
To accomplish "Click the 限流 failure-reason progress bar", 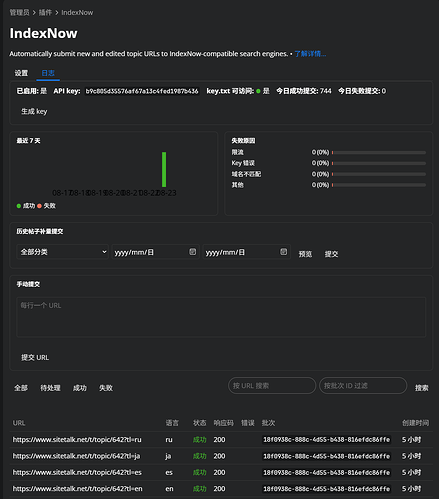I will (x=379, y=152).
